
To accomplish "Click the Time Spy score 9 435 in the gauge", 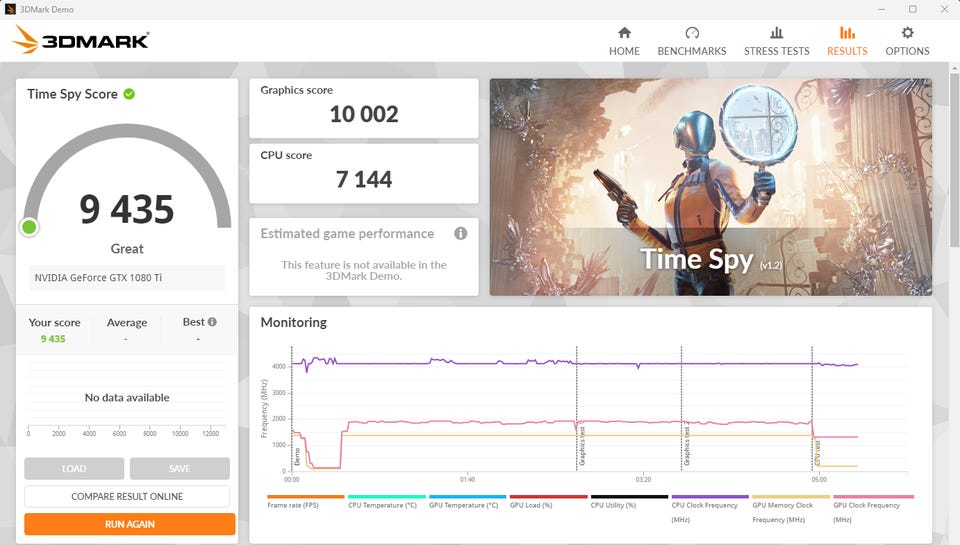I will (127, 209).
